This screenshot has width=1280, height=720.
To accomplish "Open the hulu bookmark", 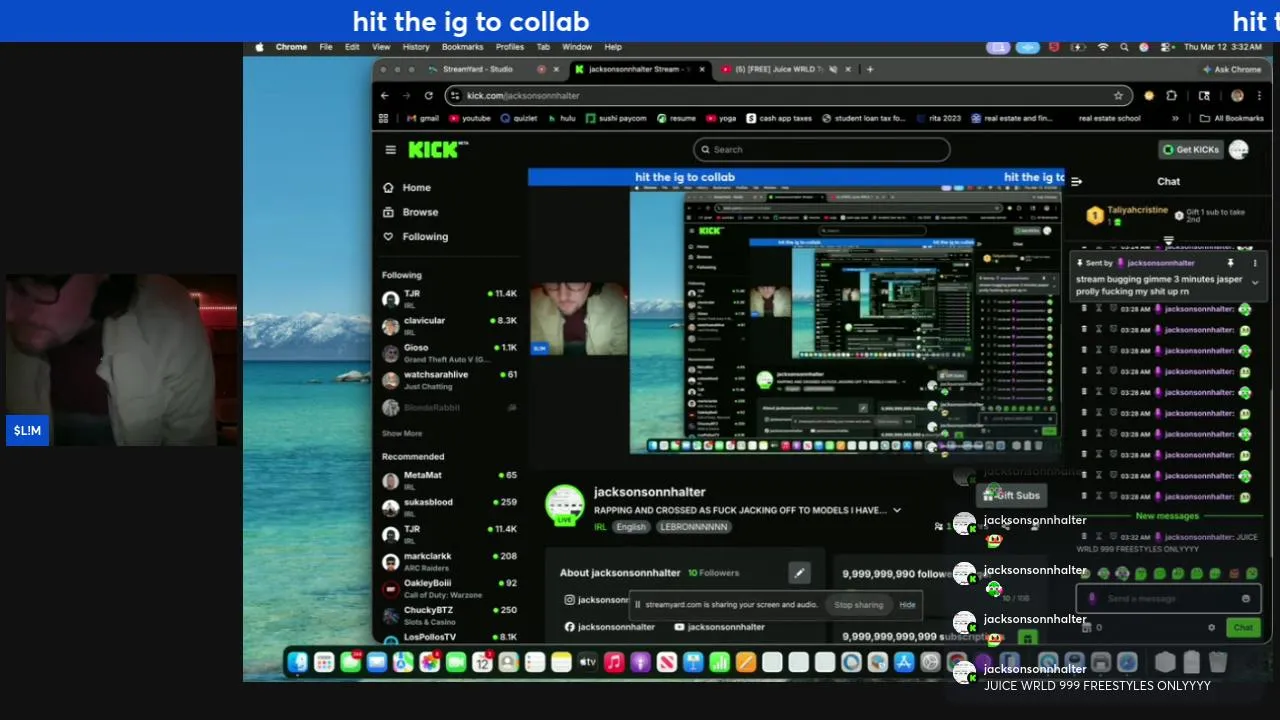I will point(560,118).
